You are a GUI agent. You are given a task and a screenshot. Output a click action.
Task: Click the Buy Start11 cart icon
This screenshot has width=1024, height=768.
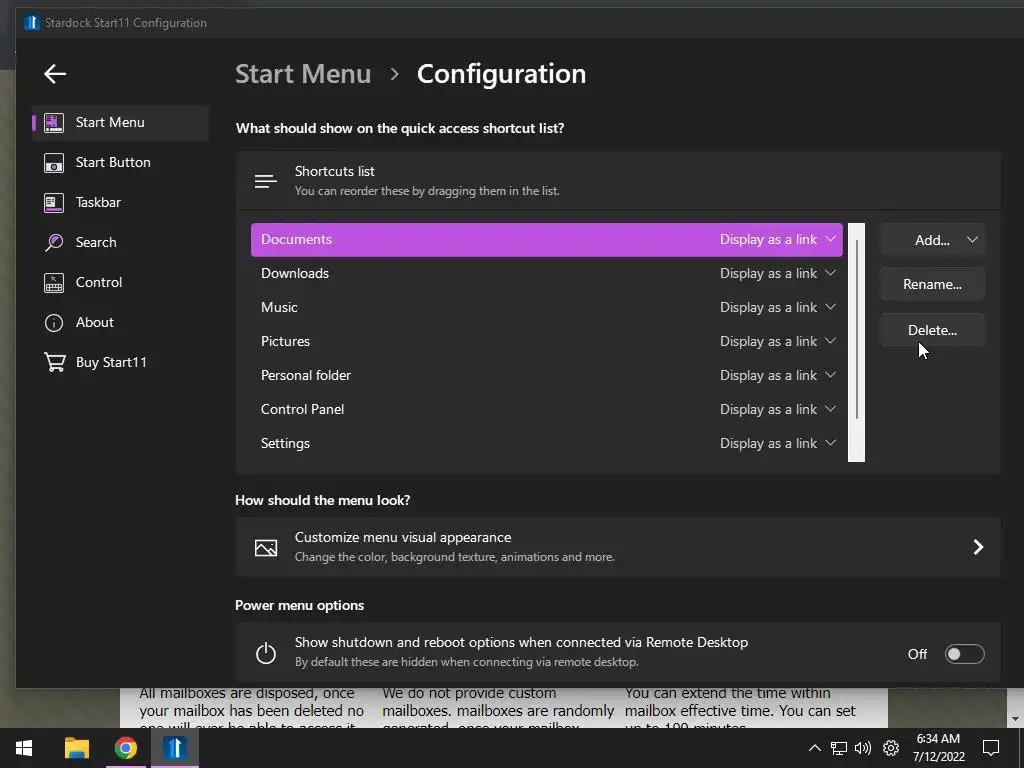[x=55, y=362]
